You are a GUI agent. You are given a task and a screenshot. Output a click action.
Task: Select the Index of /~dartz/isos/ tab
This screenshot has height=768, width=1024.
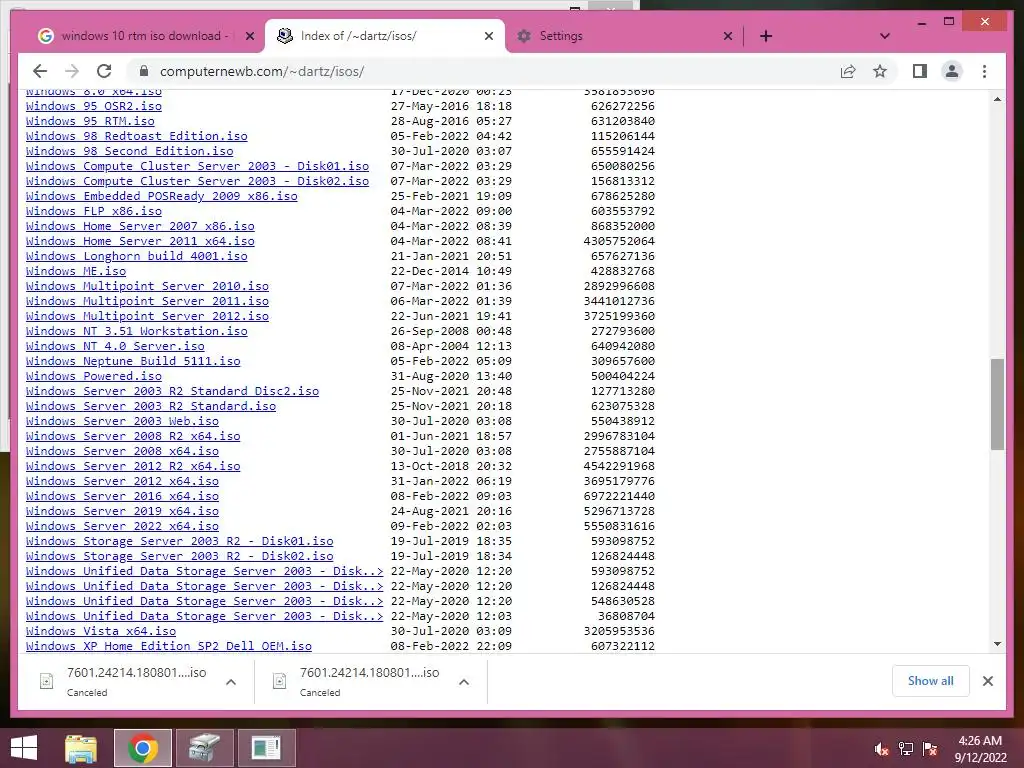385,36
